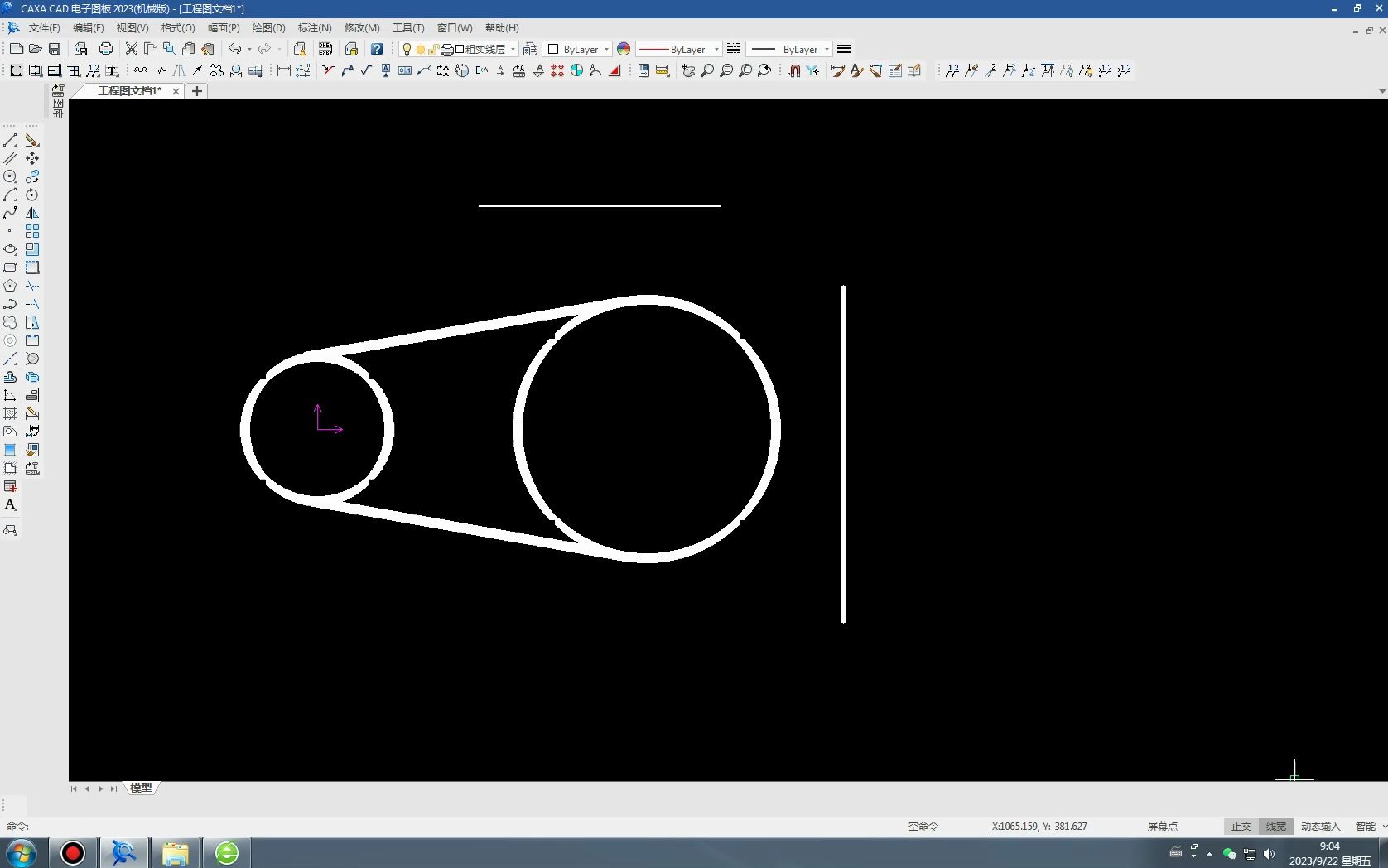Click the Zoom magnifier icon
This screenshot has width=1388, height=868.
coord(707,70)
